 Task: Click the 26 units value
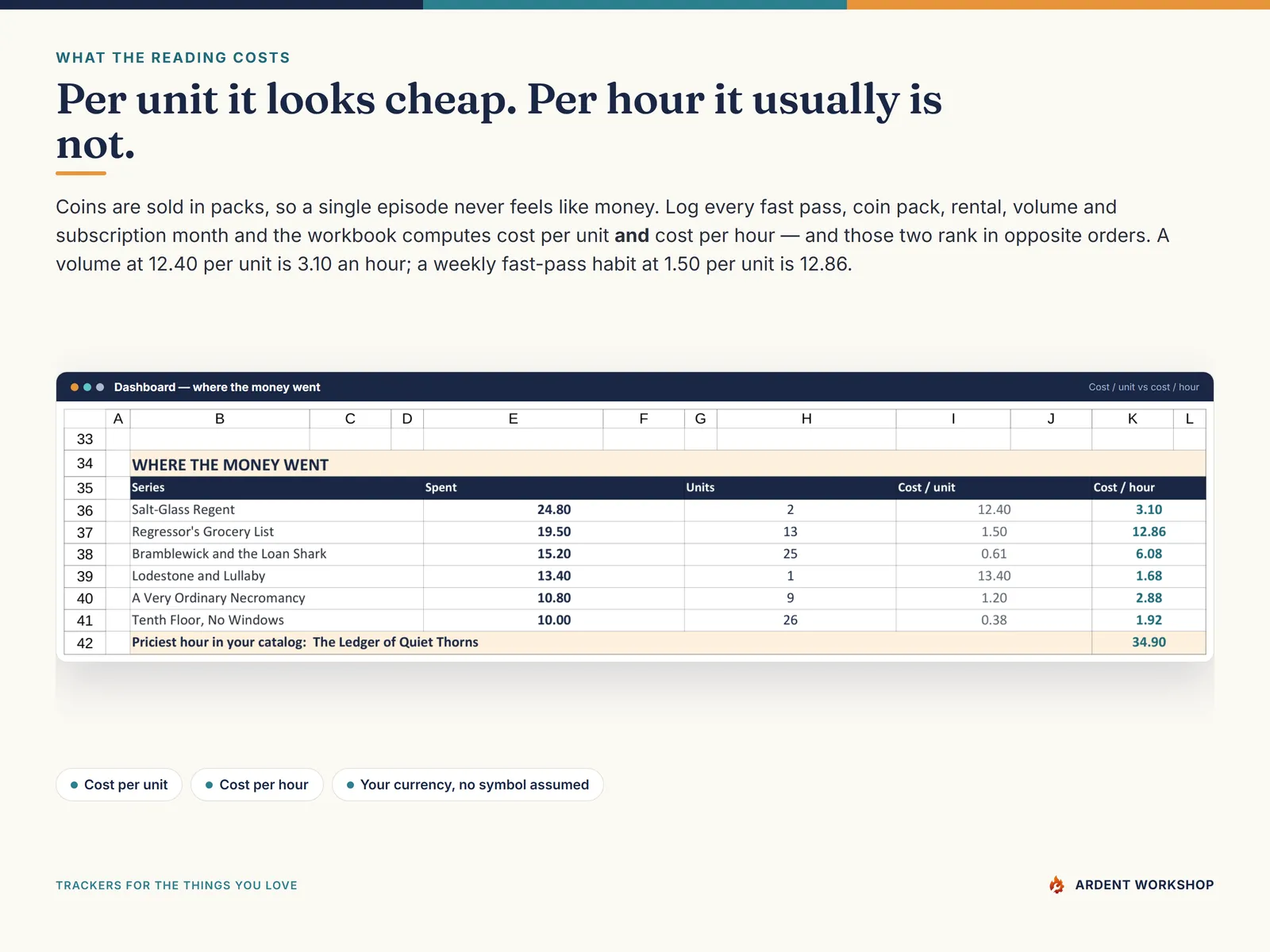click(791, 621)
